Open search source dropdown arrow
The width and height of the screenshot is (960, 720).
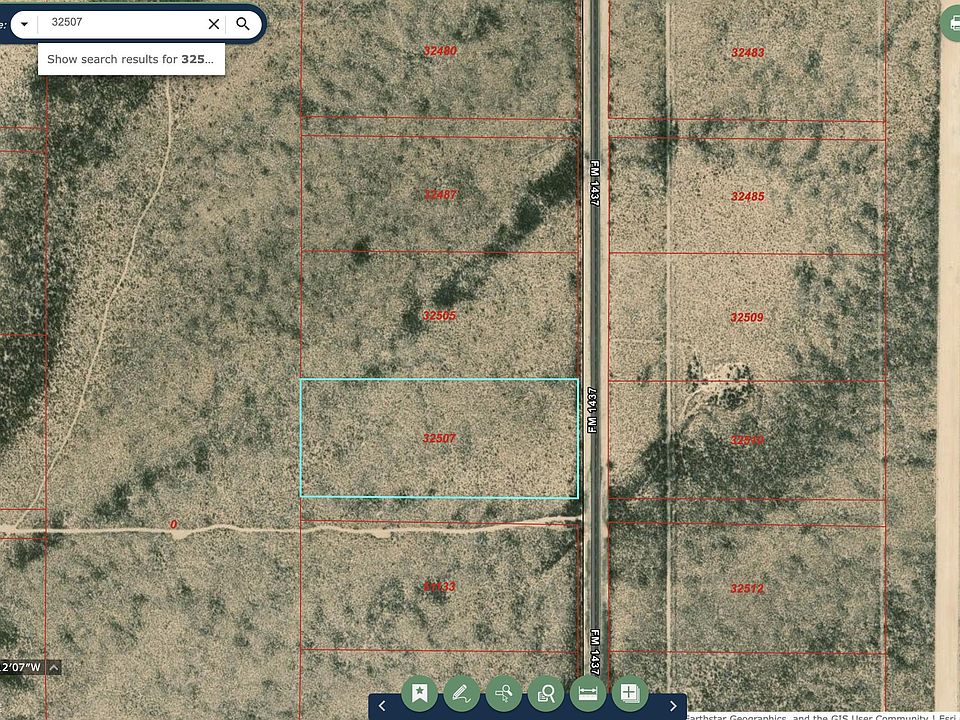tap(24, 24)
